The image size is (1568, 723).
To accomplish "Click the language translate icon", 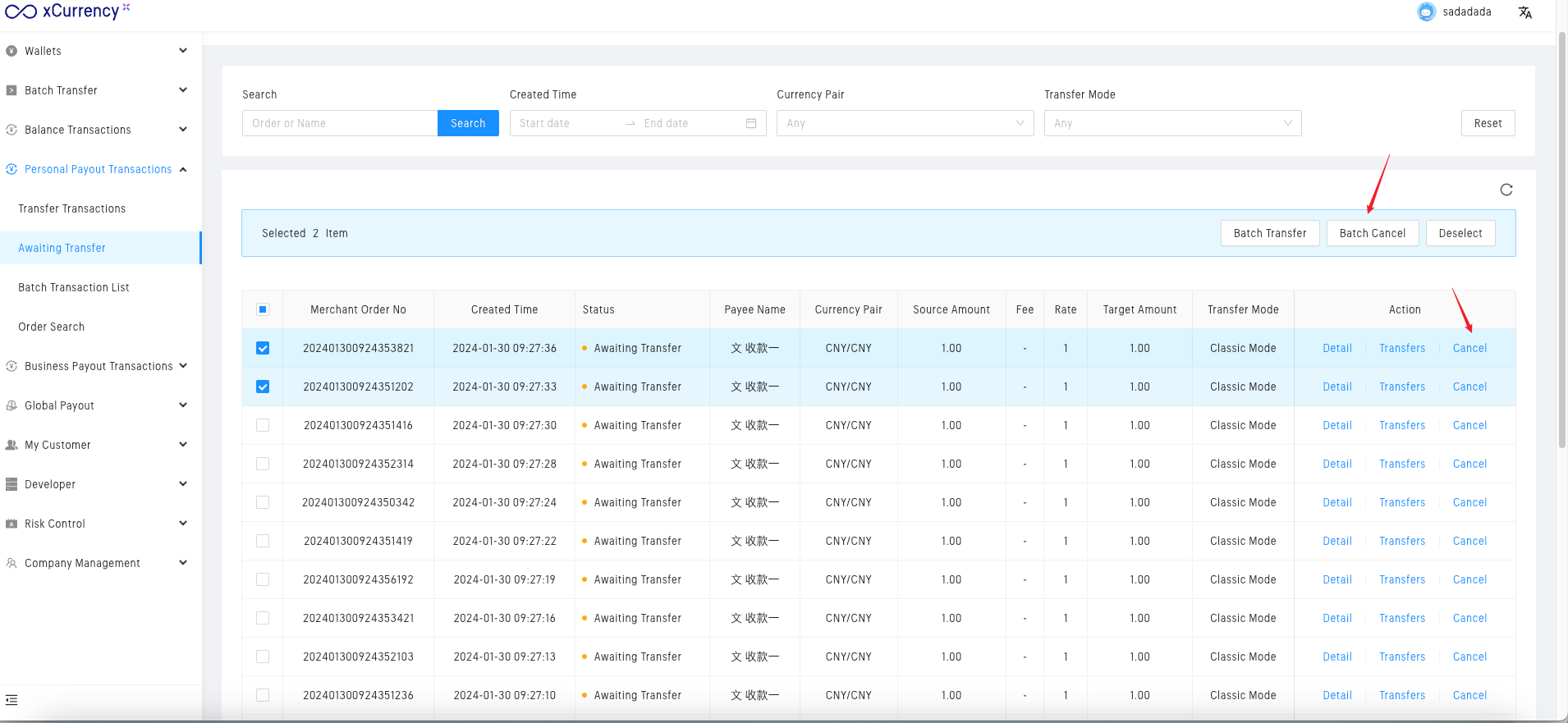I will pos(1524,12).
